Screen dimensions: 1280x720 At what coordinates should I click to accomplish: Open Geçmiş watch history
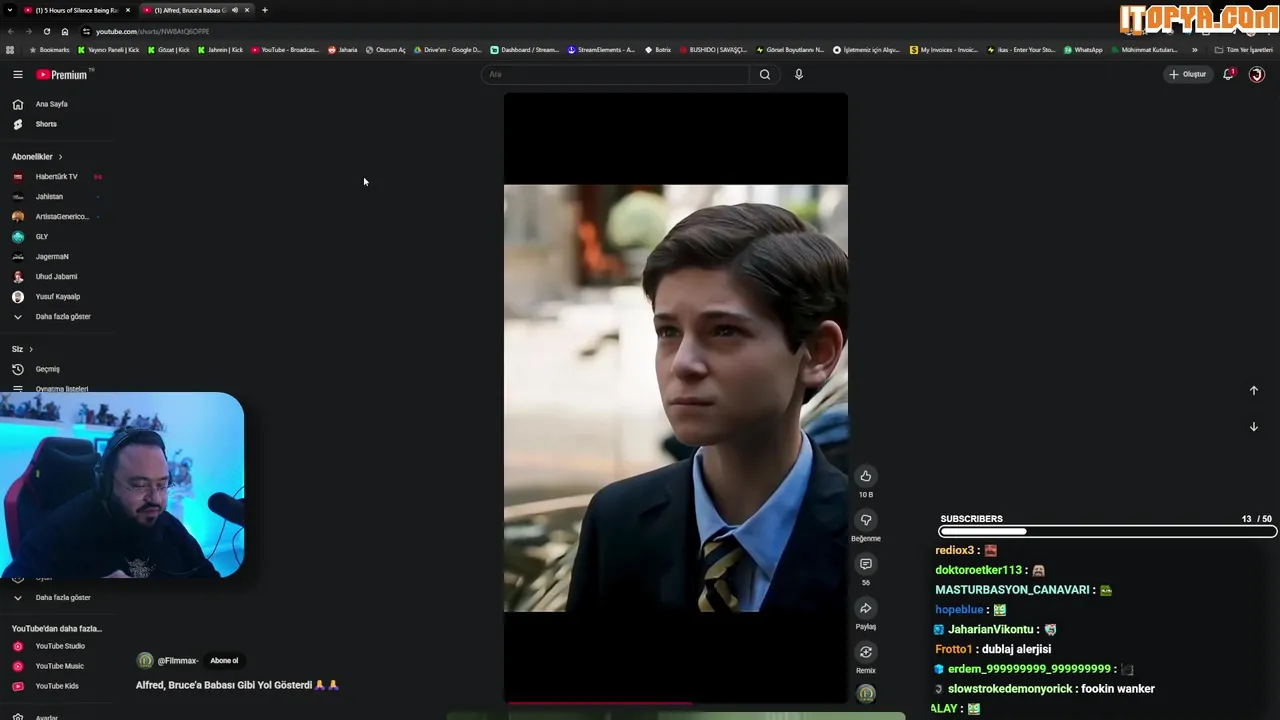pyautogui.click(x=46, y=369)
